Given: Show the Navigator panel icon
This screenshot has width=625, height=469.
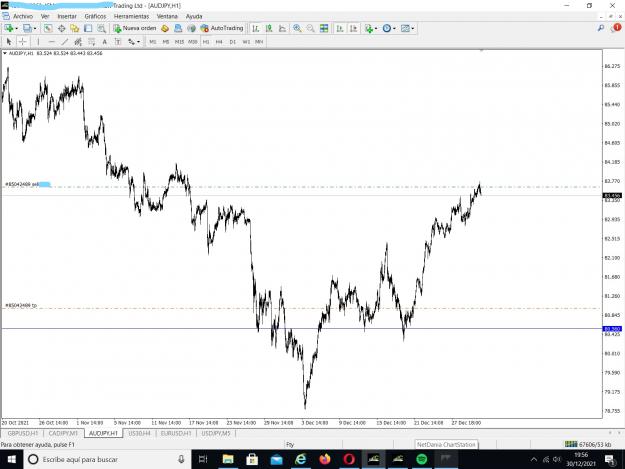Looking at the screenshot, I should point(75,28).
